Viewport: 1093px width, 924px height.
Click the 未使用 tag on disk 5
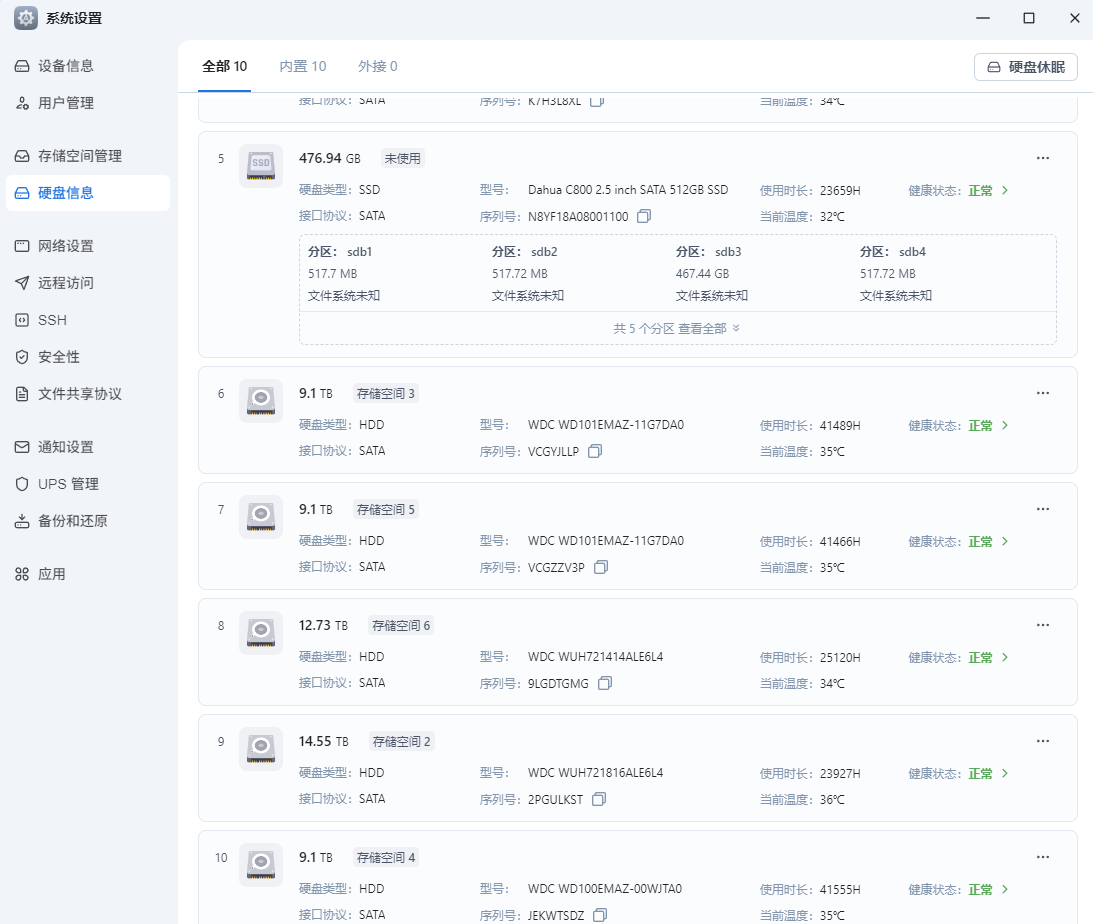point(403,159)
